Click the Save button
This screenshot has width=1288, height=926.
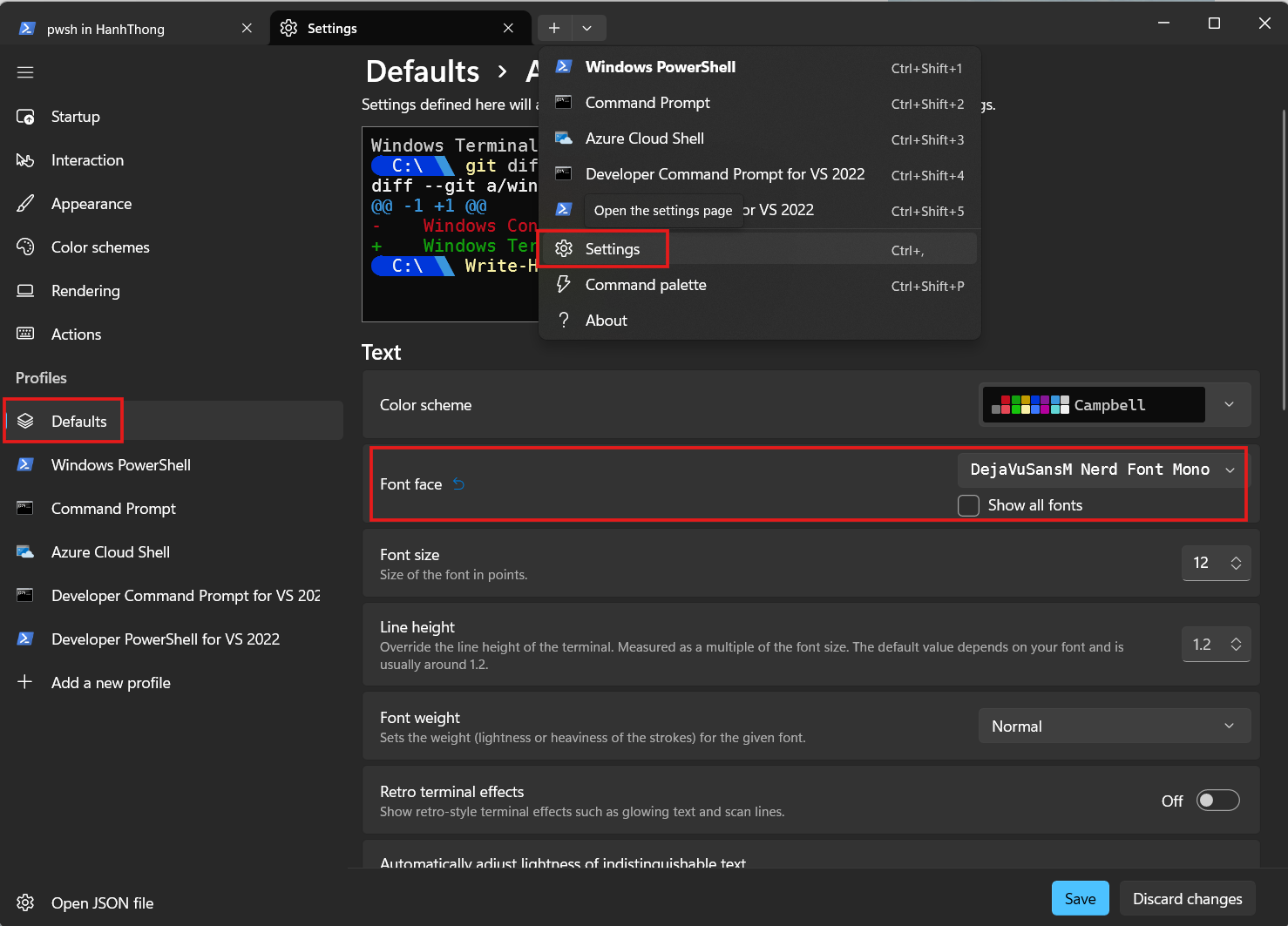(x=1080, y=899)
